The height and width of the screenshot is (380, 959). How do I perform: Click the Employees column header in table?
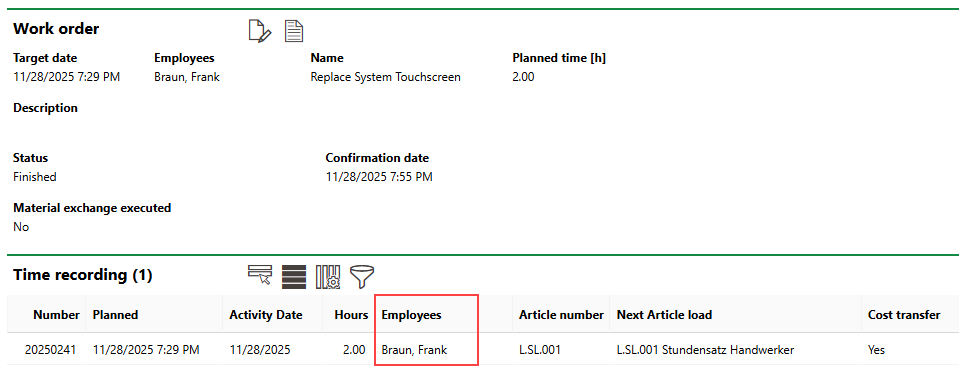pos(411,315)
